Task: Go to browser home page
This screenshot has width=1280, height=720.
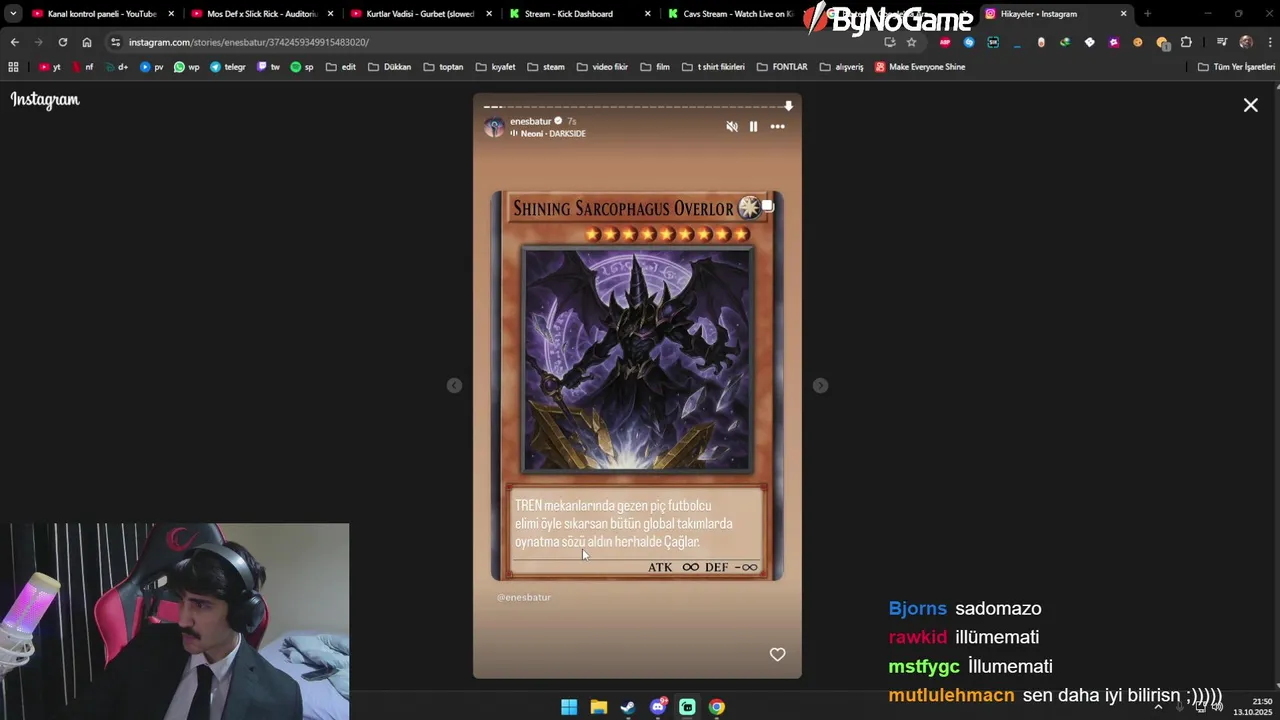Action: point(87,42)
